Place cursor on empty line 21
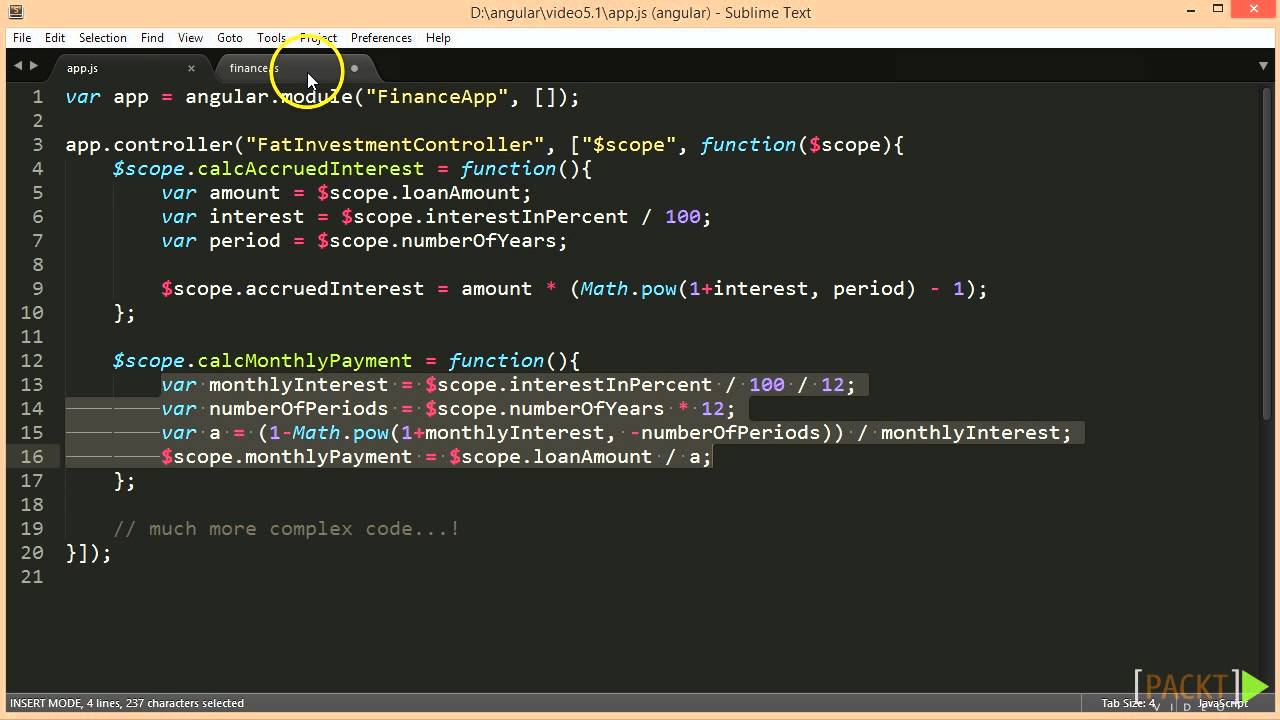 click(x=660, y=577)
